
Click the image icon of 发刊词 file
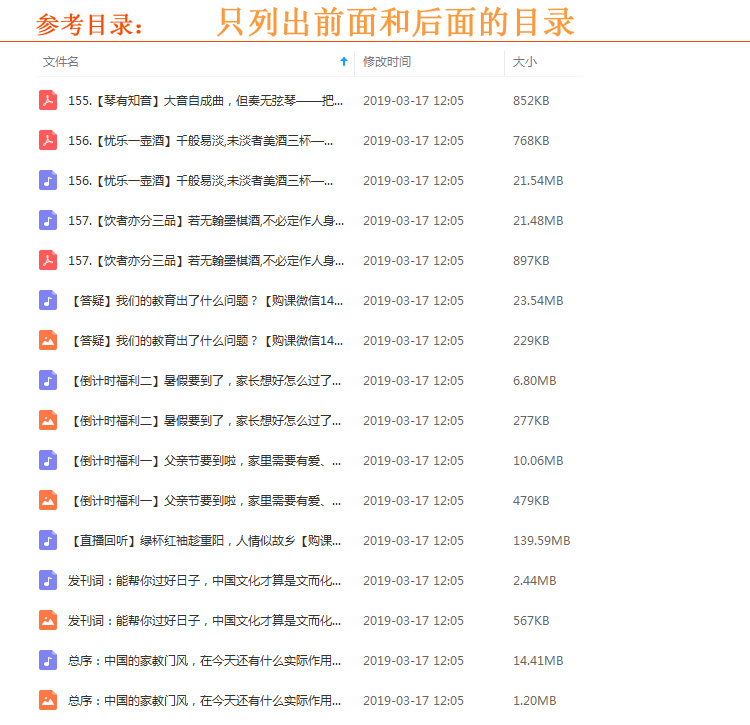(x=48, y=620)
